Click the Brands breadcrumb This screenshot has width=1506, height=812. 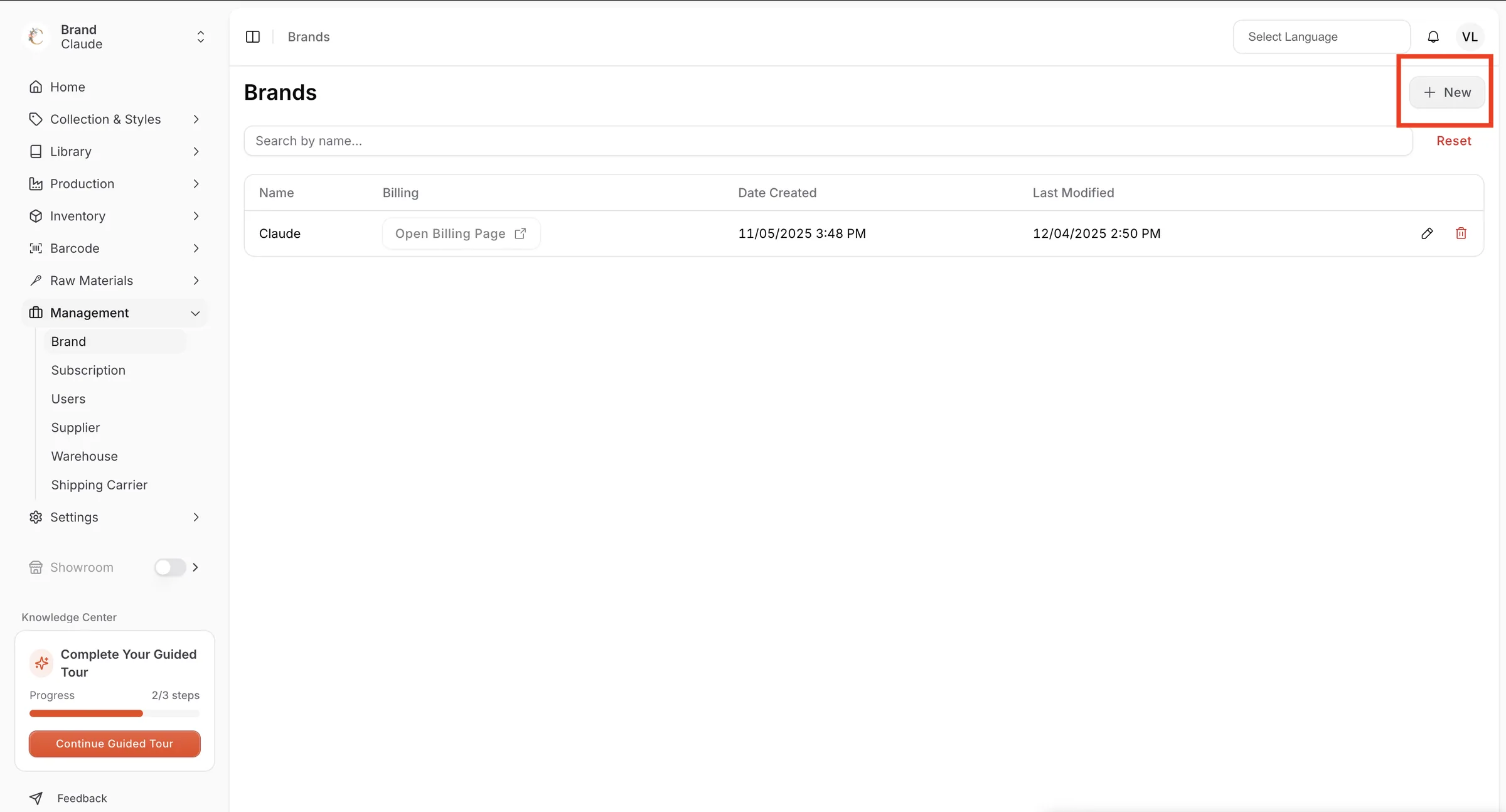309,37
